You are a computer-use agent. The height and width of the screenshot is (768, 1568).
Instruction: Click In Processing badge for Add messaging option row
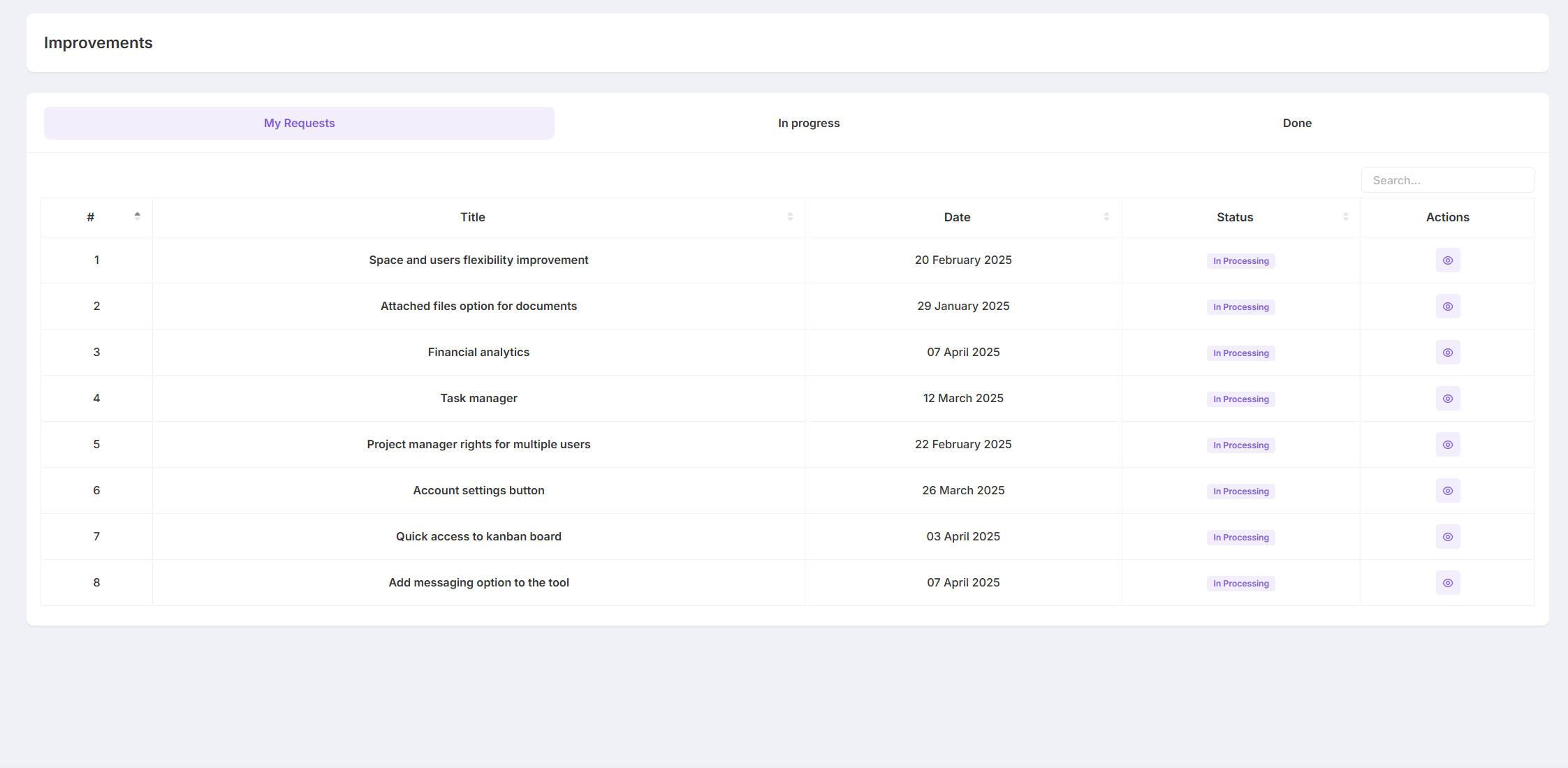pyautogui.click(x=1240, y=584)
